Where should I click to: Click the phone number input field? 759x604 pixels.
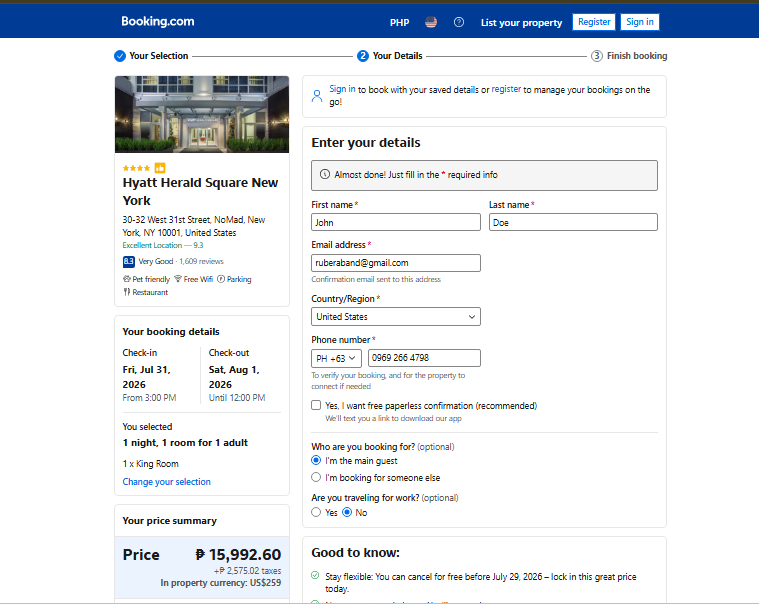tap(424, 358)
